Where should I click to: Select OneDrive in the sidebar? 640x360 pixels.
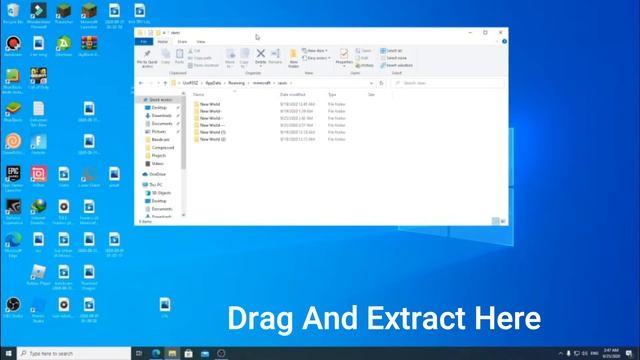tap(157, 174)
